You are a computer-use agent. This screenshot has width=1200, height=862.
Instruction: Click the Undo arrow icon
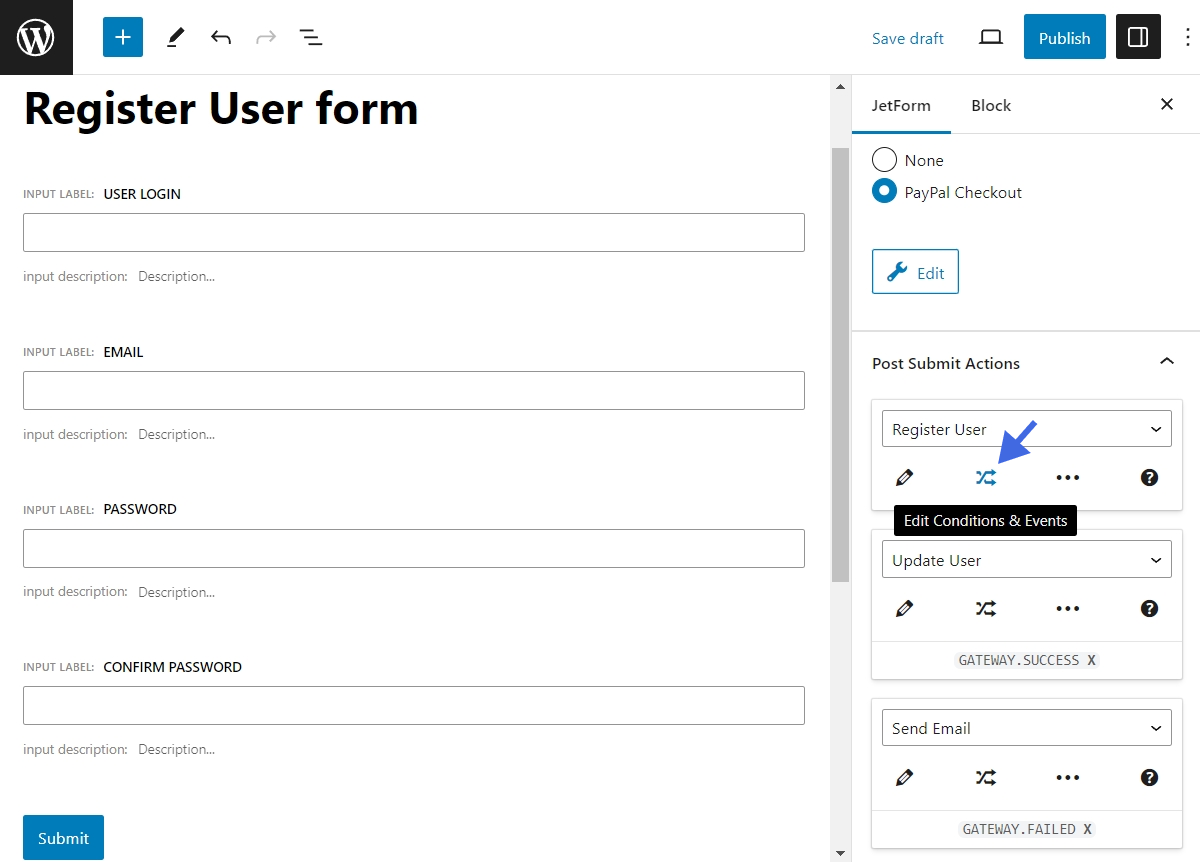point(221,37)
